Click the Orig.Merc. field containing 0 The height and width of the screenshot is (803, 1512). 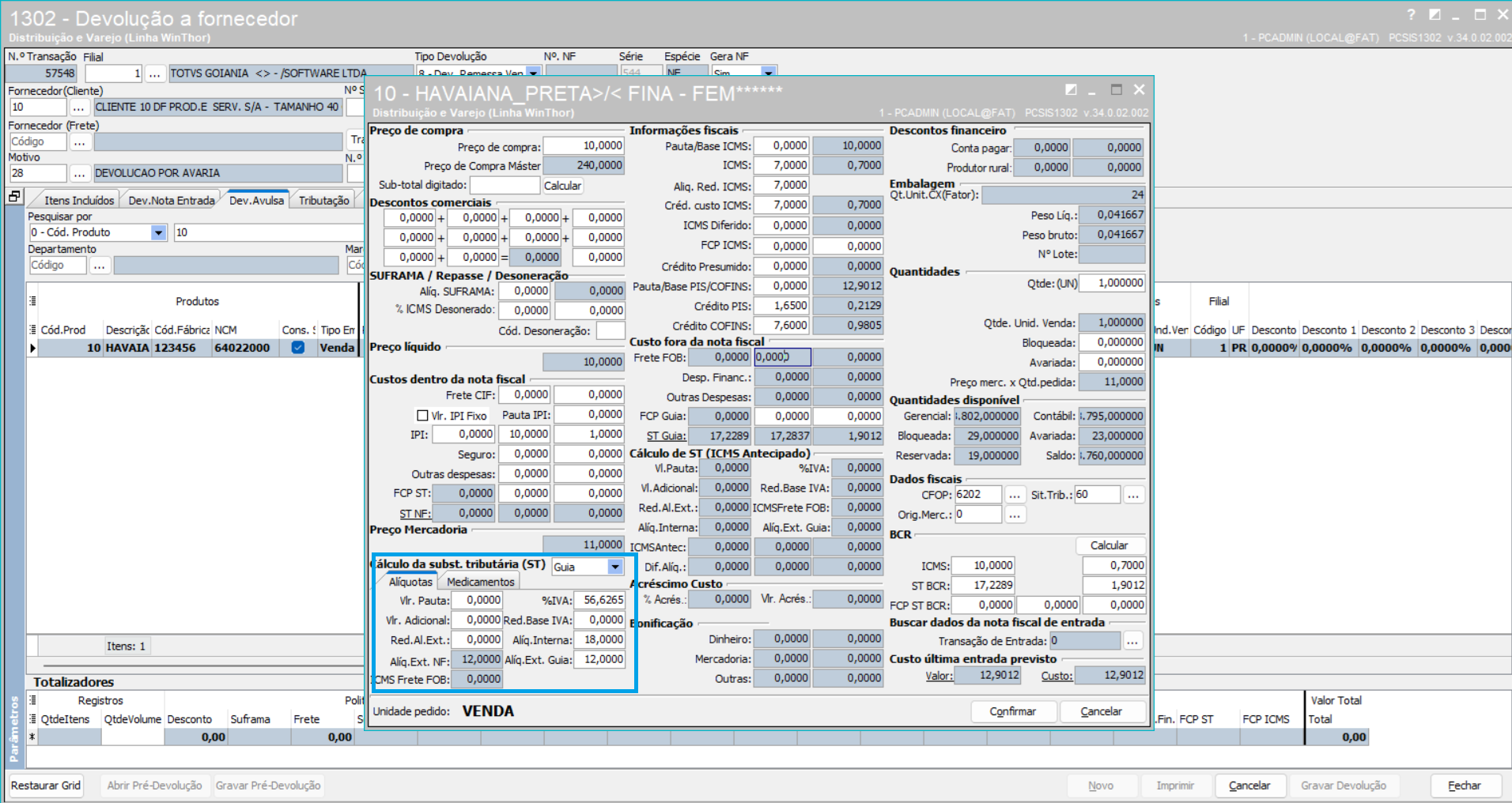977,515
